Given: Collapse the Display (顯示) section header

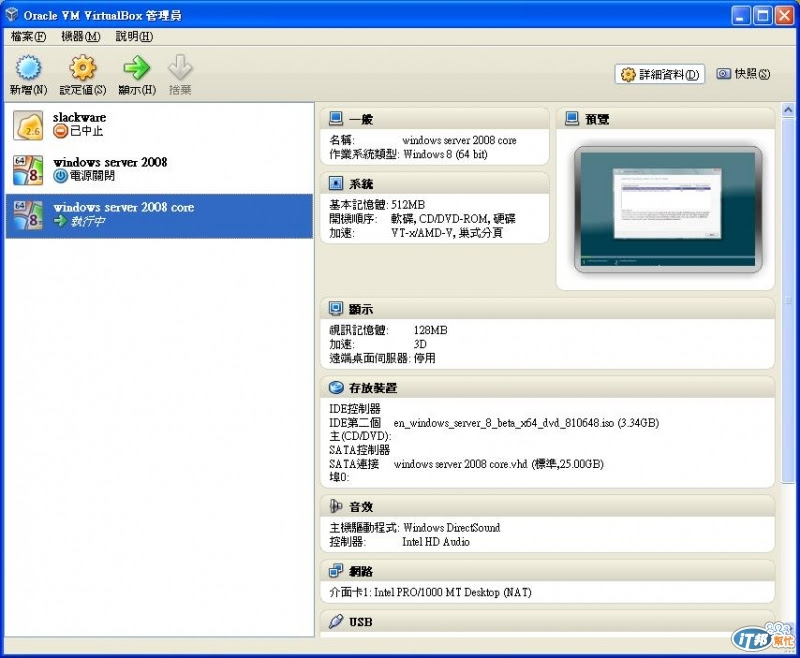Looking at the screenshot, I should click(547, 309).
